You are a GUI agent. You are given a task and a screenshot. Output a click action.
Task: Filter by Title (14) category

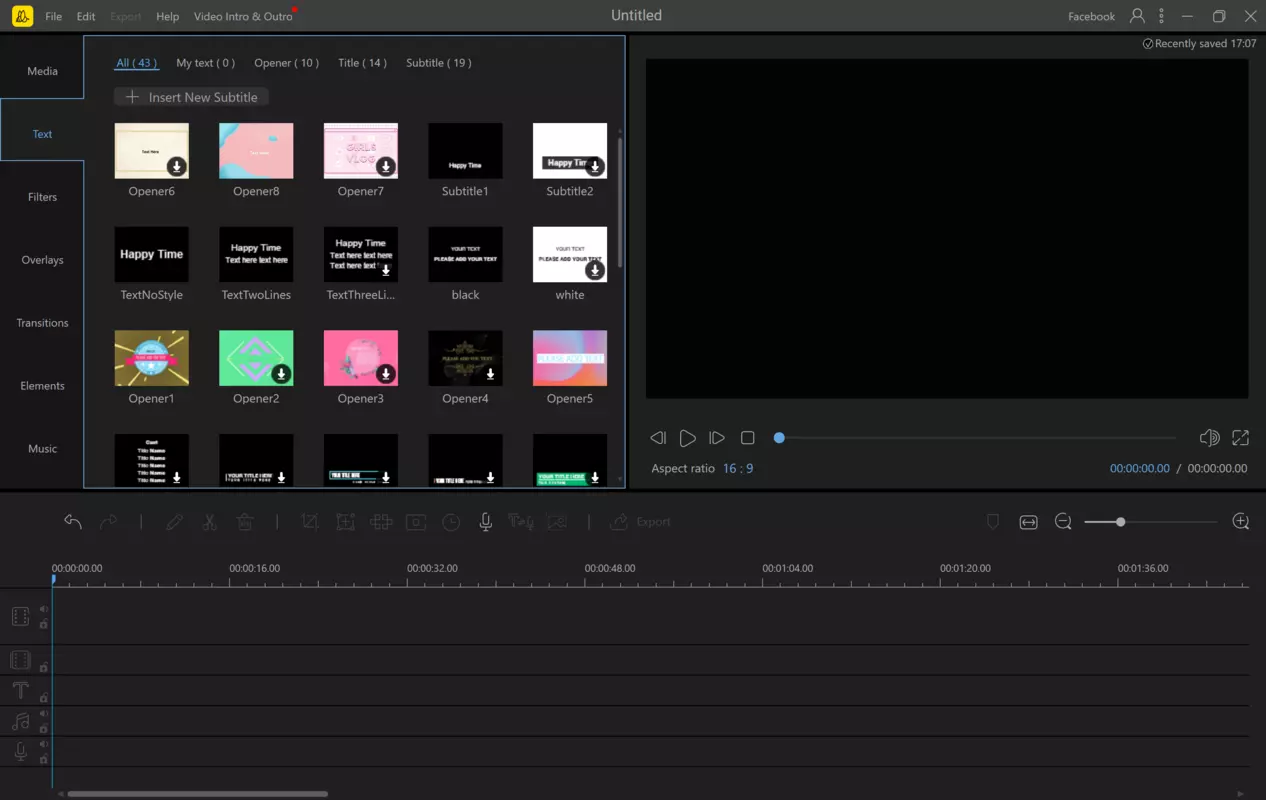pos(362,62)
